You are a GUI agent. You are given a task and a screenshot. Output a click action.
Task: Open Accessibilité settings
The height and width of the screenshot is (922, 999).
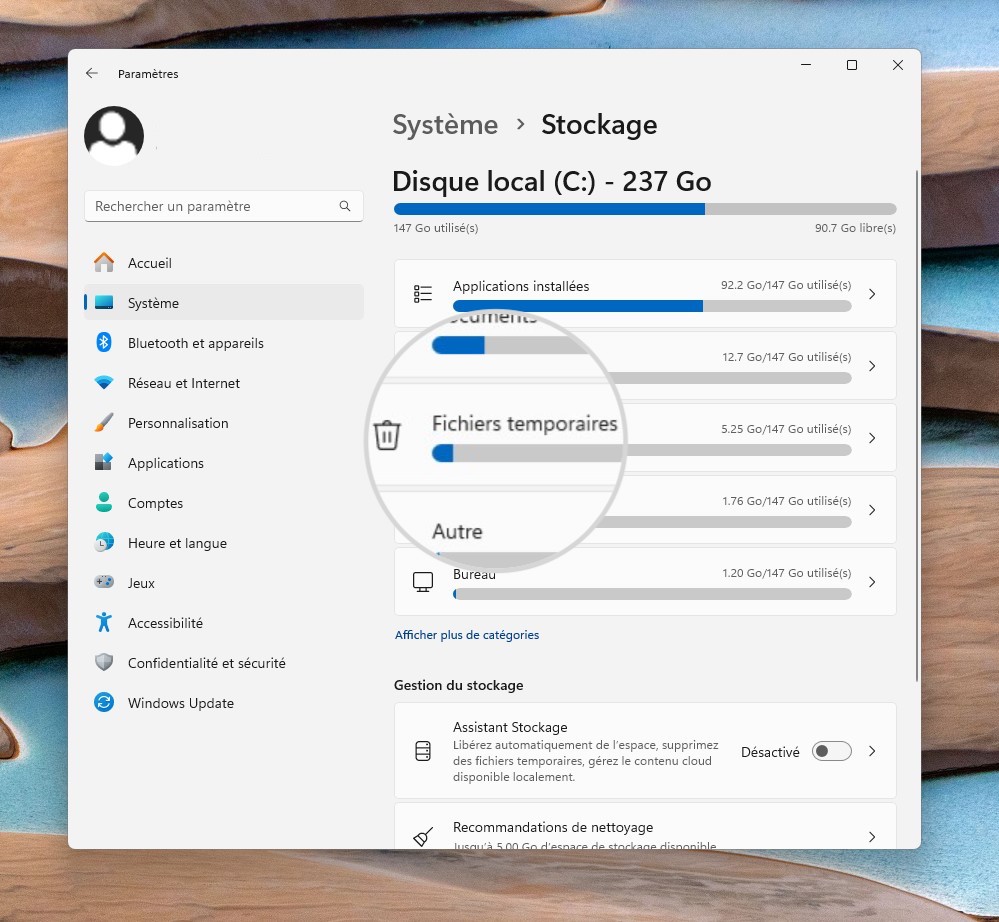[224, 622]
